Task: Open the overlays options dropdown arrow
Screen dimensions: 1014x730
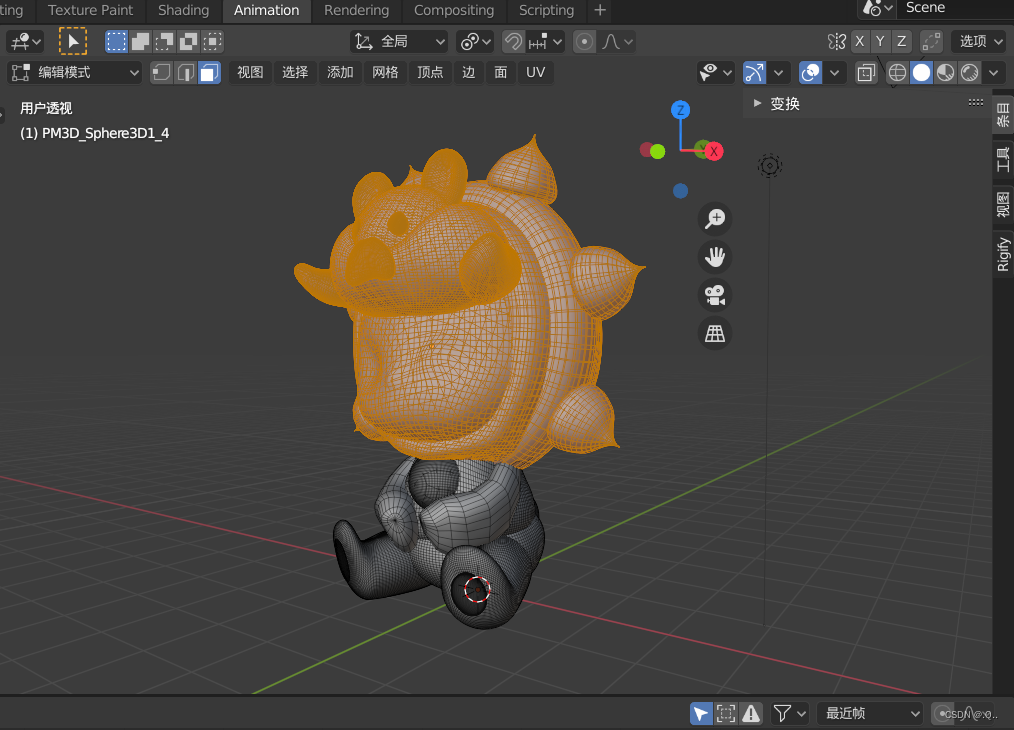Action: [835, 72]
